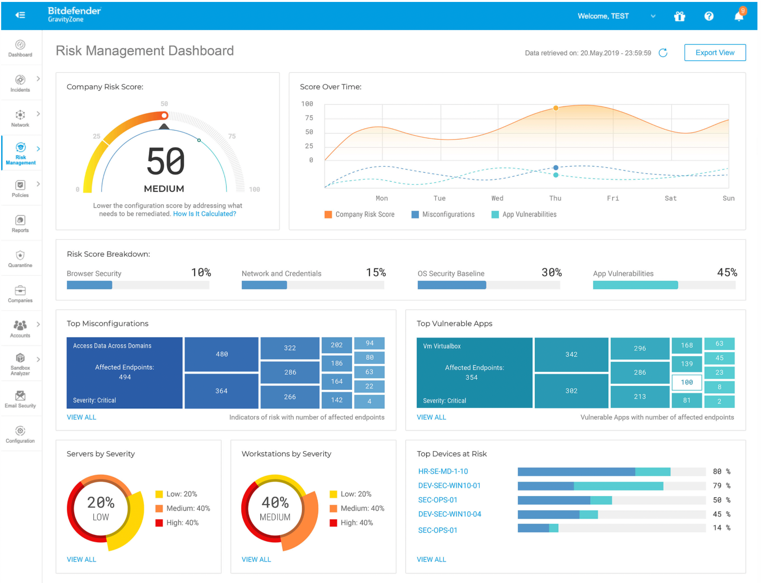Open the notifications bell icon

(x=739, y=16)
